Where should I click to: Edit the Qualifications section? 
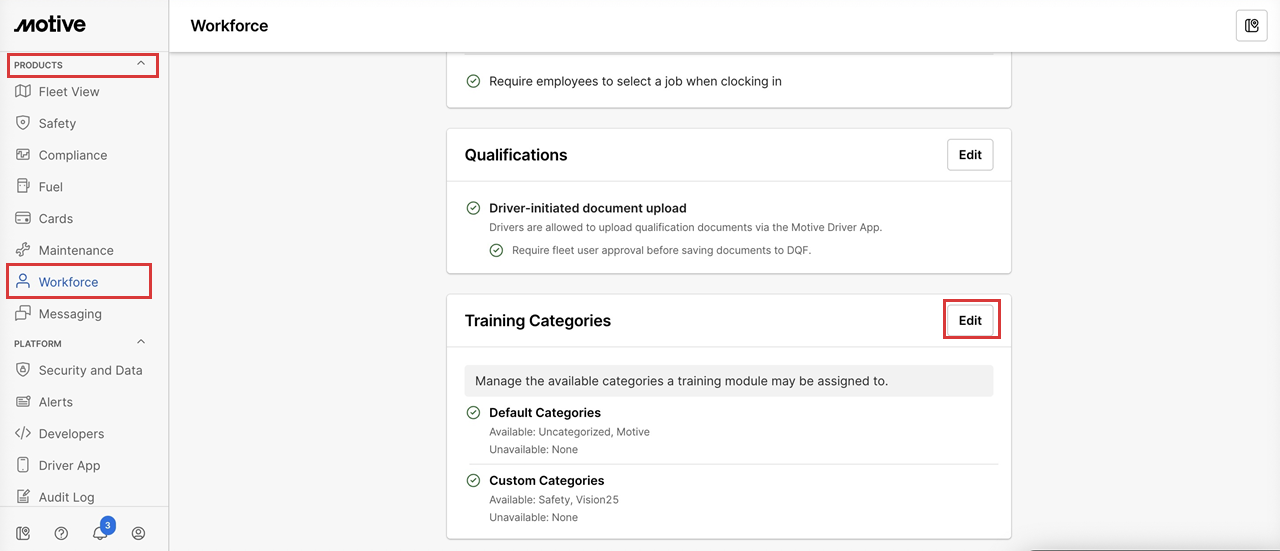coord(970,155)
